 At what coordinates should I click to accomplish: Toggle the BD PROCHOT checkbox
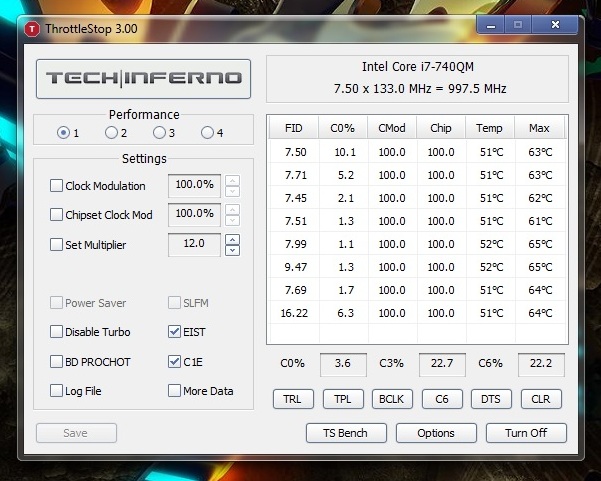coord(56,361)
